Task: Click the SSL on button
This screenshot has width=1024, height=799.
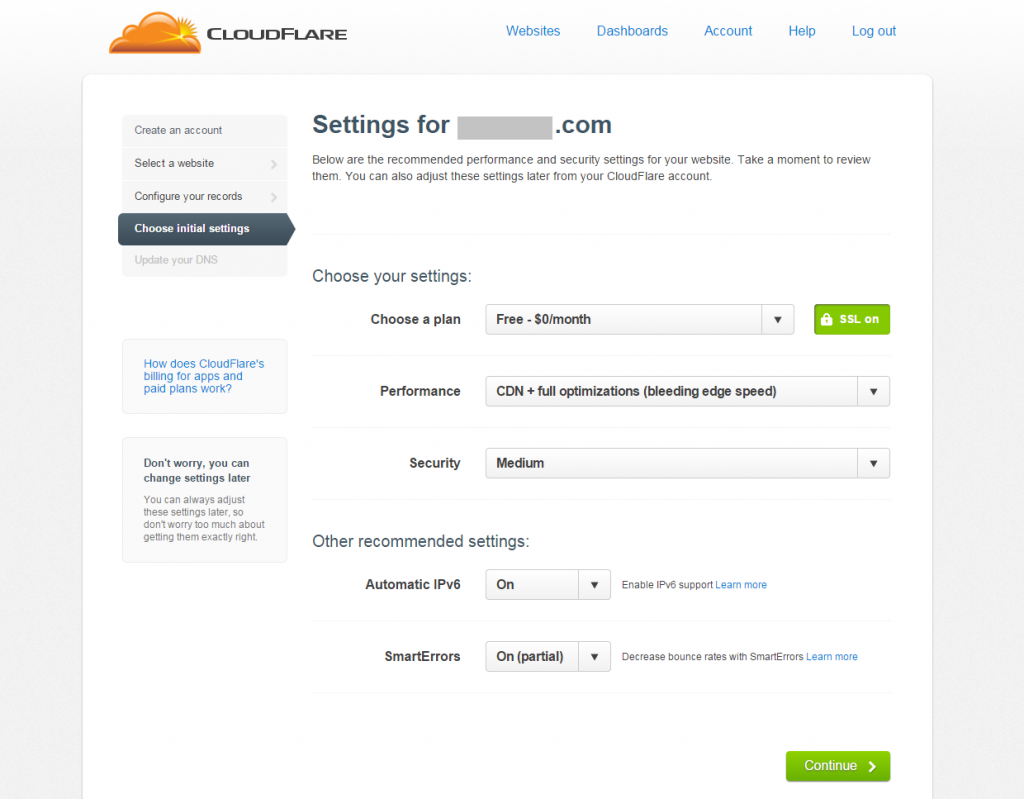Action: pos(852,319)
